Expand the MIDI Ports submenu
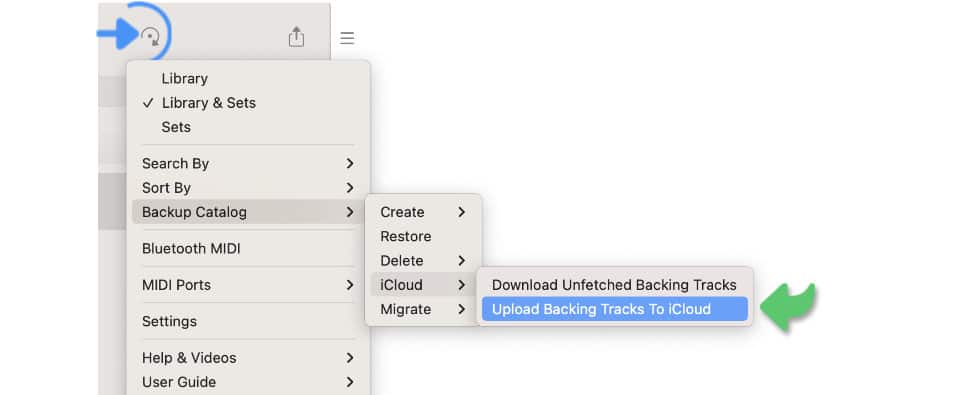 coord(248,285)
